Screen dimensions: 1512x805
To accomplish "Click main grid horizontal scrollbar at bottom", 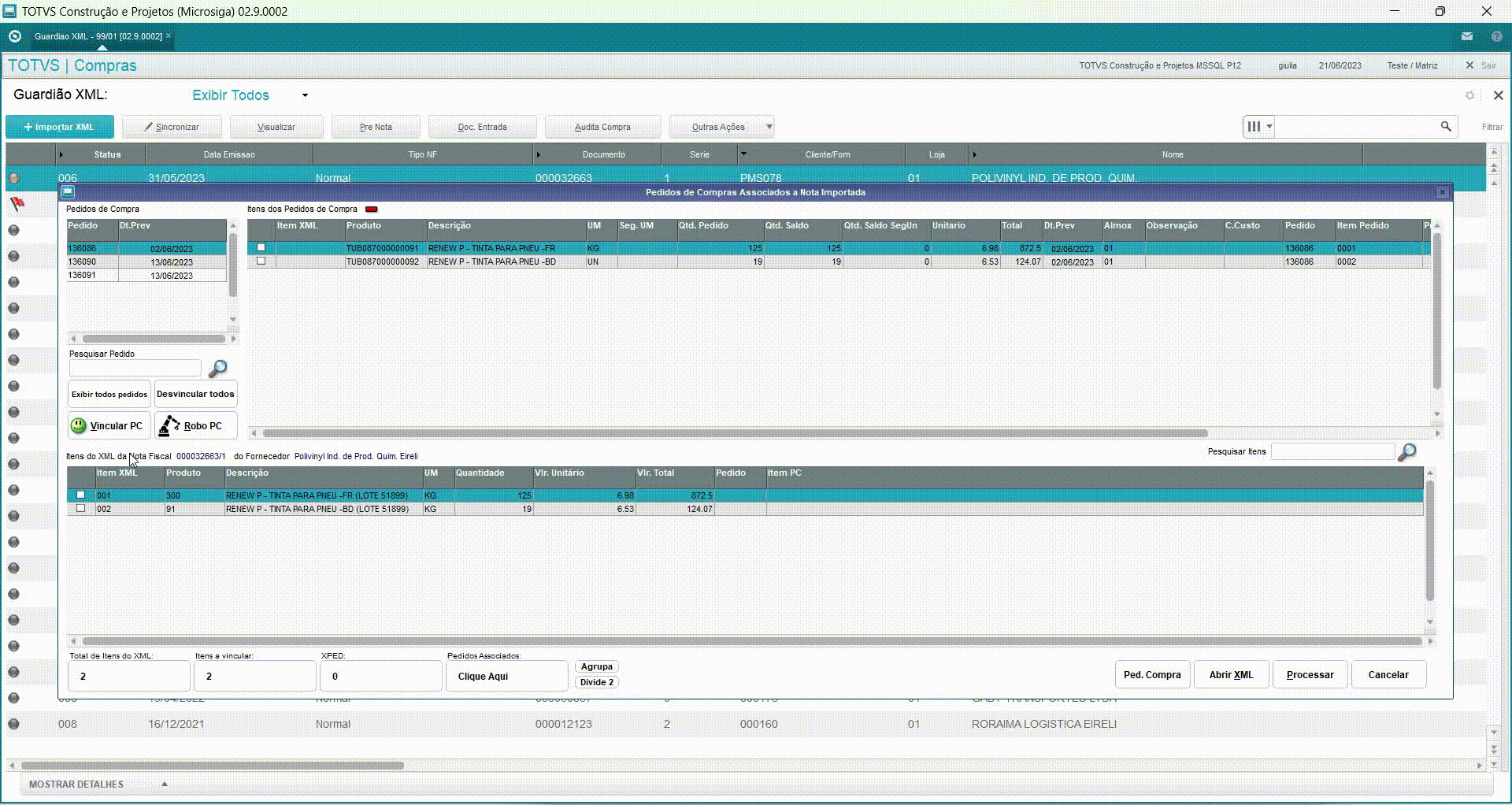I will point(212,766).
